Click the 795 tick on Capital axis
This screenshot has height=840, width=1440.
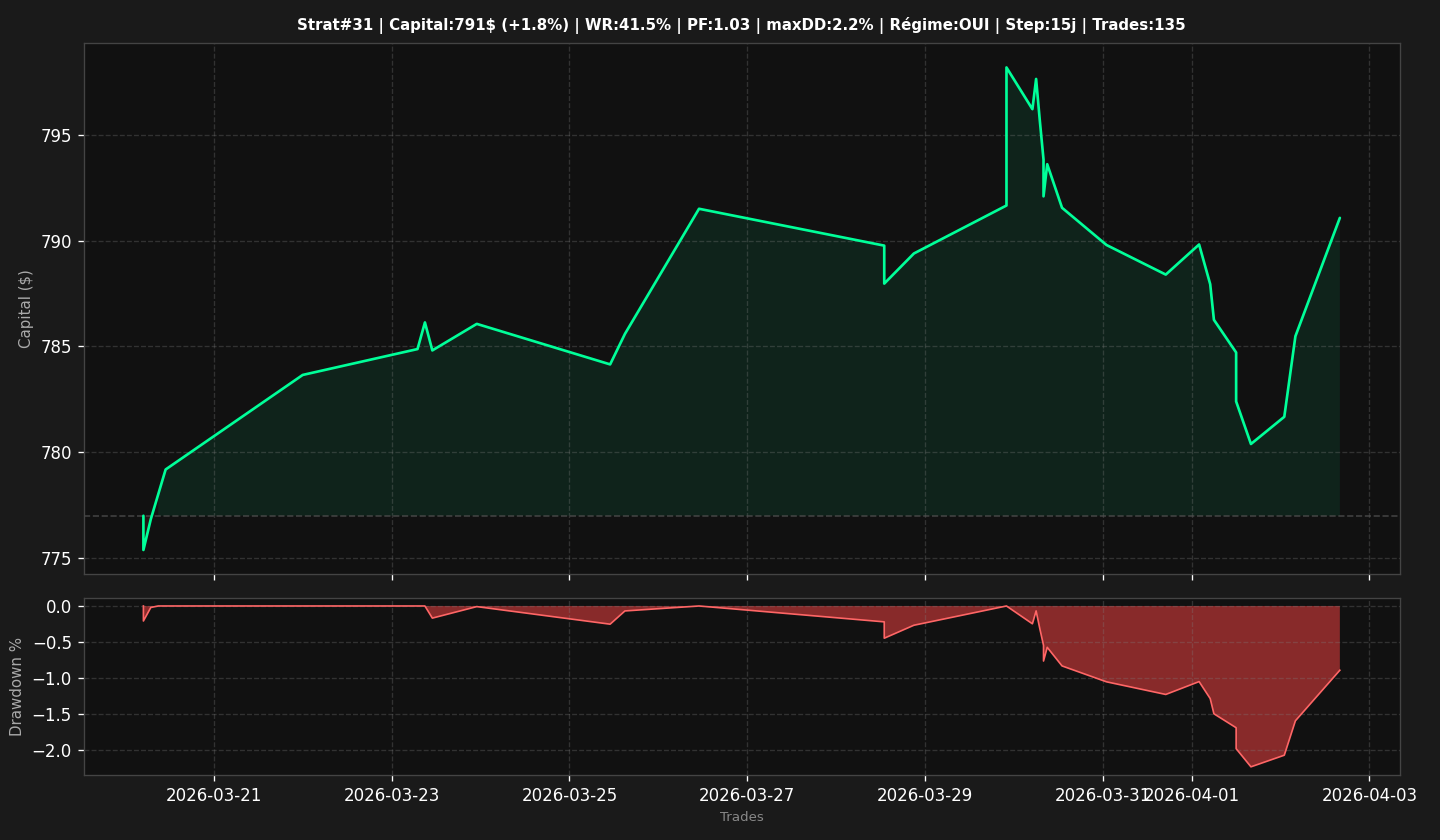pyautogui.click(x=55, y=136)
